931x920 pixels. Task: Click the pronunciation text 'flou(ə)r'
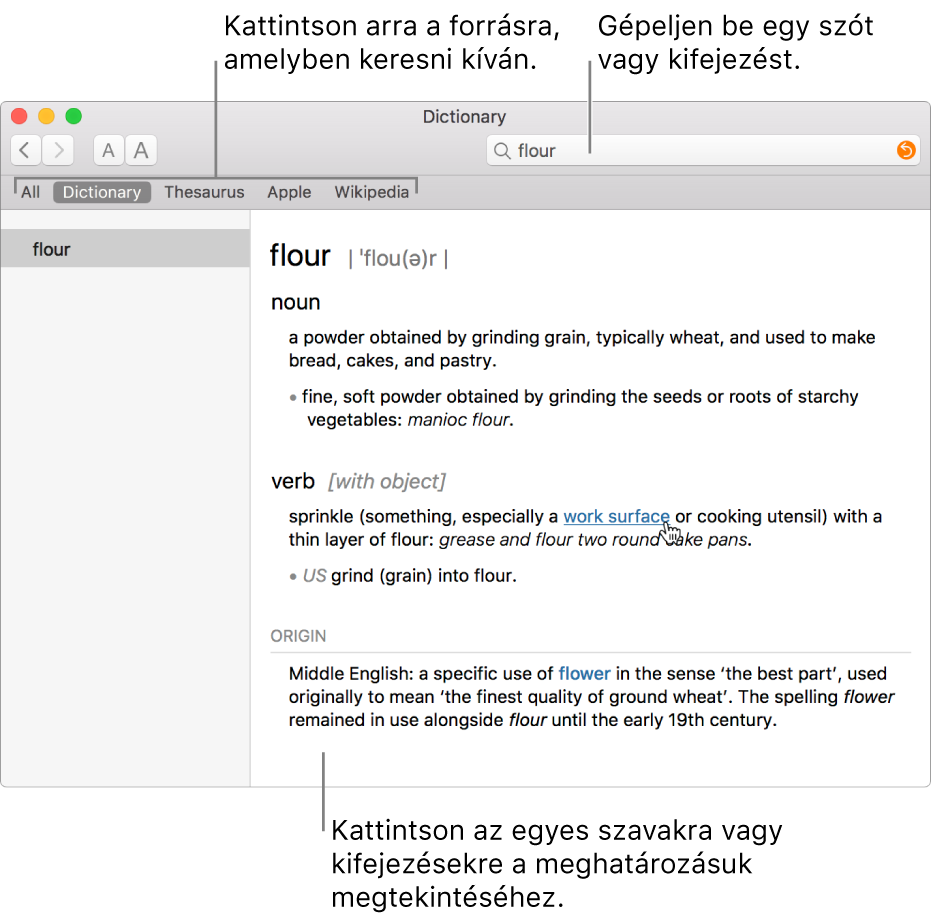pyautogui.click(x=398, y=258)
